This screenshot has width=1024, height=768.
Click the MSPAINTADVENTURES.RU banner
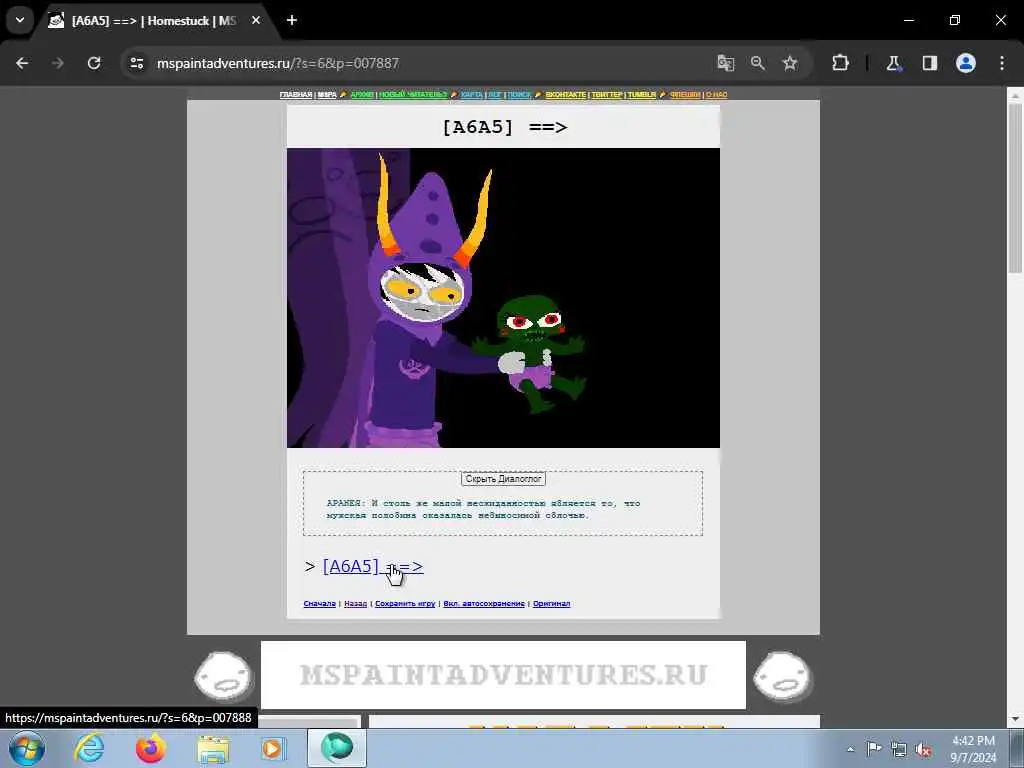click(x=503, y=675)
